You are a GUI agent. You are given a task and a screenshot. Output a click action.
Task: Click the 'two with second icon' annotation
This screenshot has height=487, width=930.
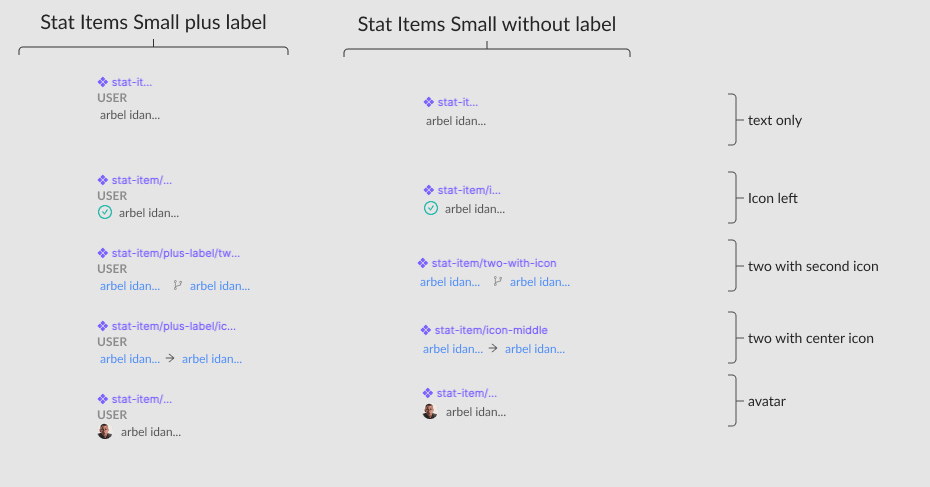(x=813, y=266)
